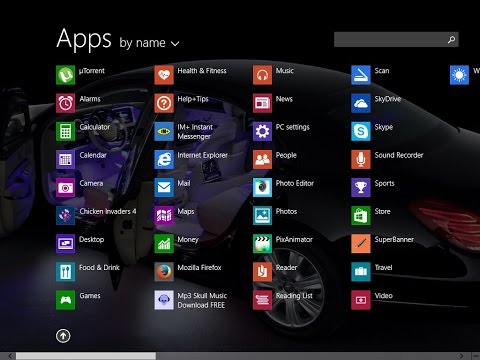This screenshot has height=360, width=480.
Task: Click the scrollbar right arrow
Action: [x=461, y=356]
